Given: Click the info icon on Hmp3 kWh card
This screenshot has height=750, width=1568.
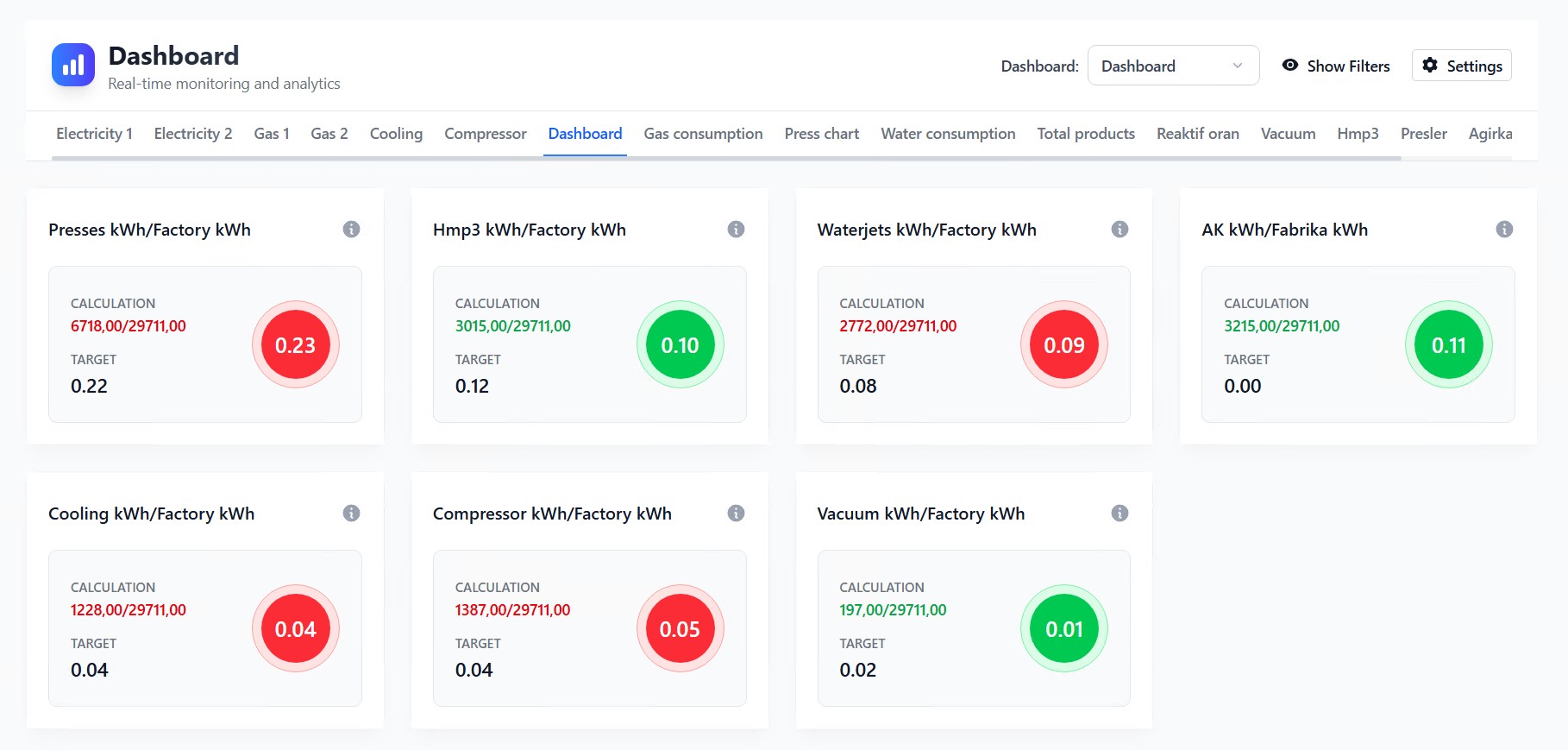Looking at the screenshot, I should pyautogui.click(x=736, y=230).
